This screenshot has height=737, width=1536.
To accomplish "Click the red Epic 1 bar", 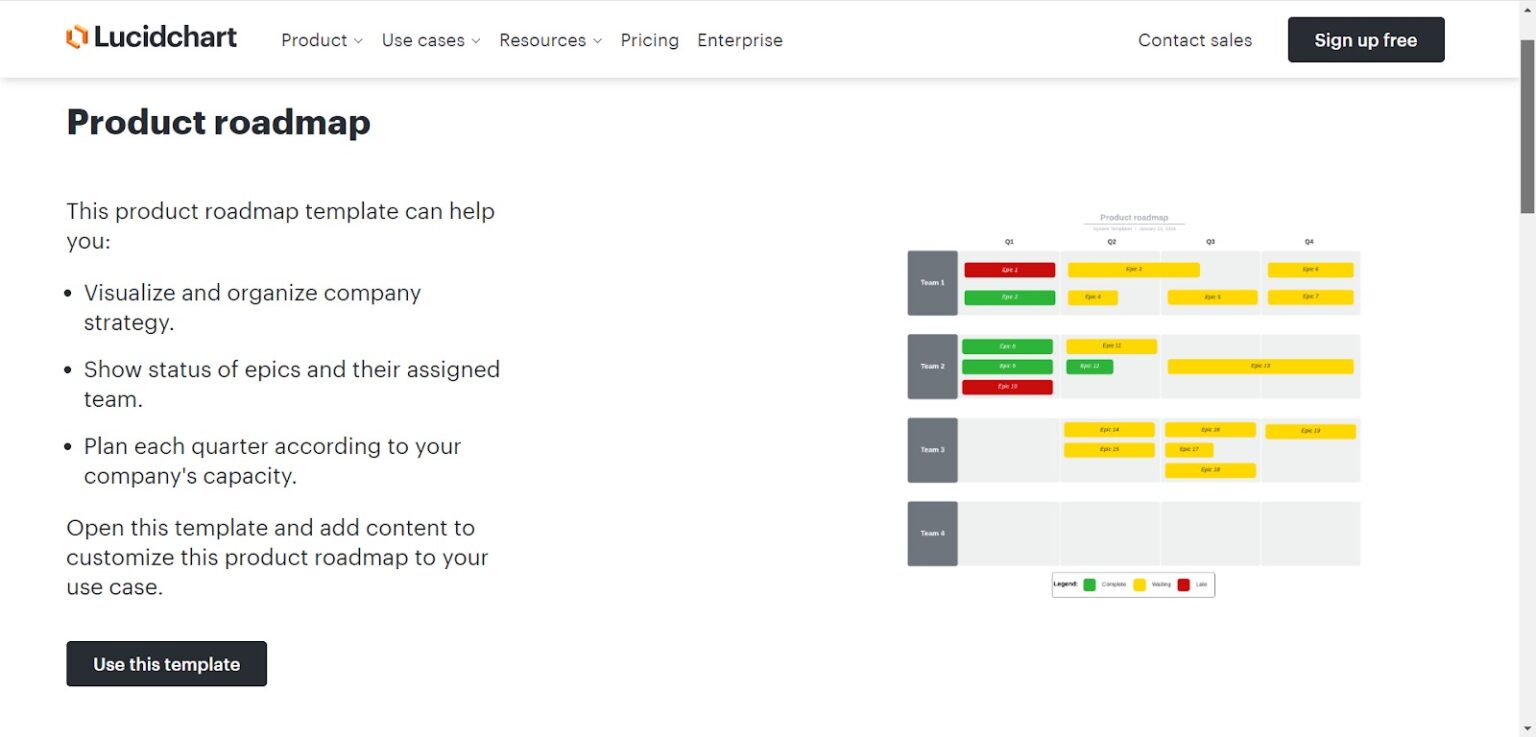I will point(1009,270).
